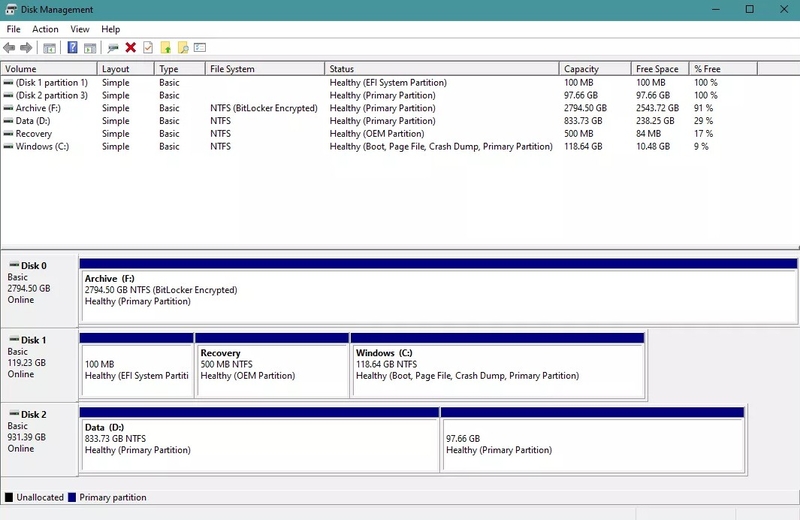Viewport: 800px width, 520px height.
Task: Open the Action menu
Action: (45, 29)
